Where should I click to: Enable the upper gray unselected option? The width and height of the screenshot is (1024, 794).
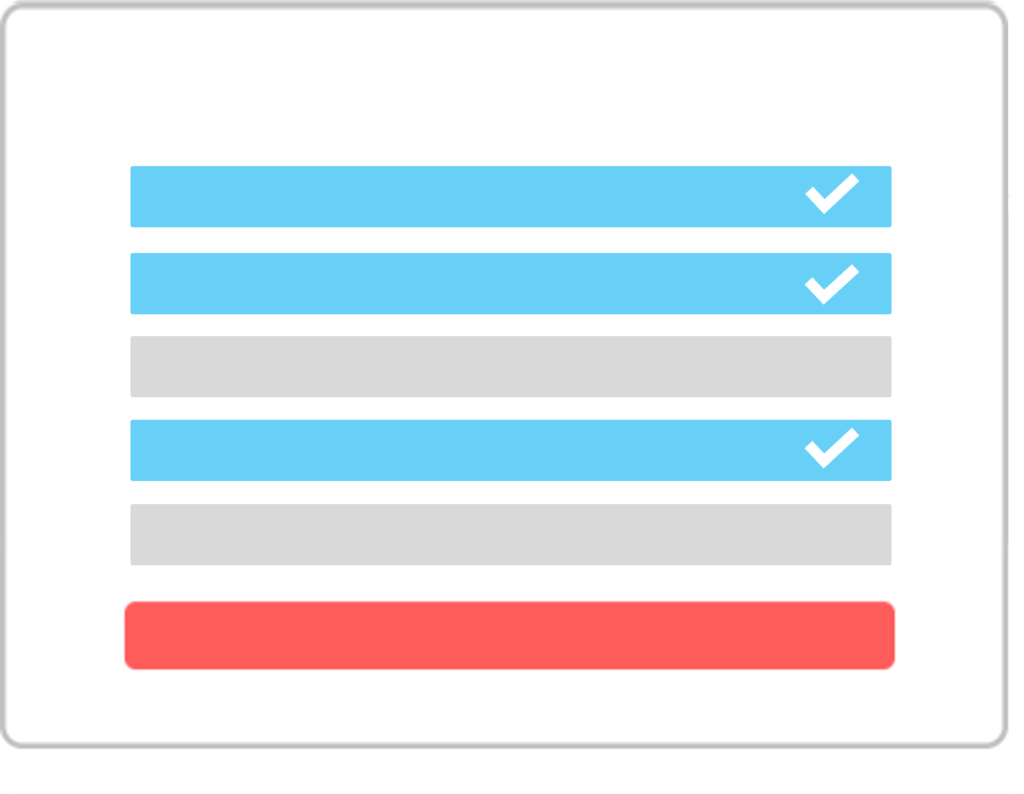click(511, 366)
